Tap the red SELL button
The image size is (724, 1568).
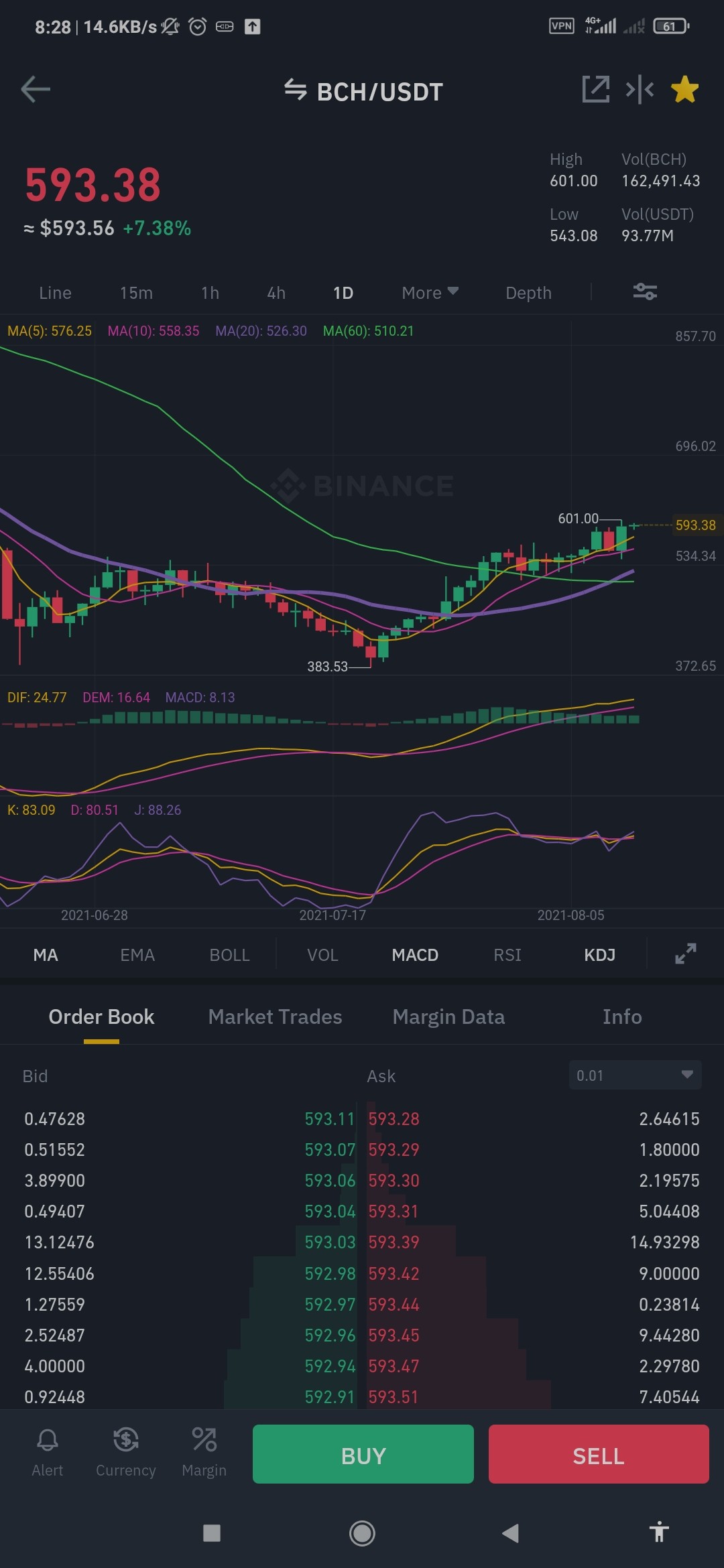599,1454
